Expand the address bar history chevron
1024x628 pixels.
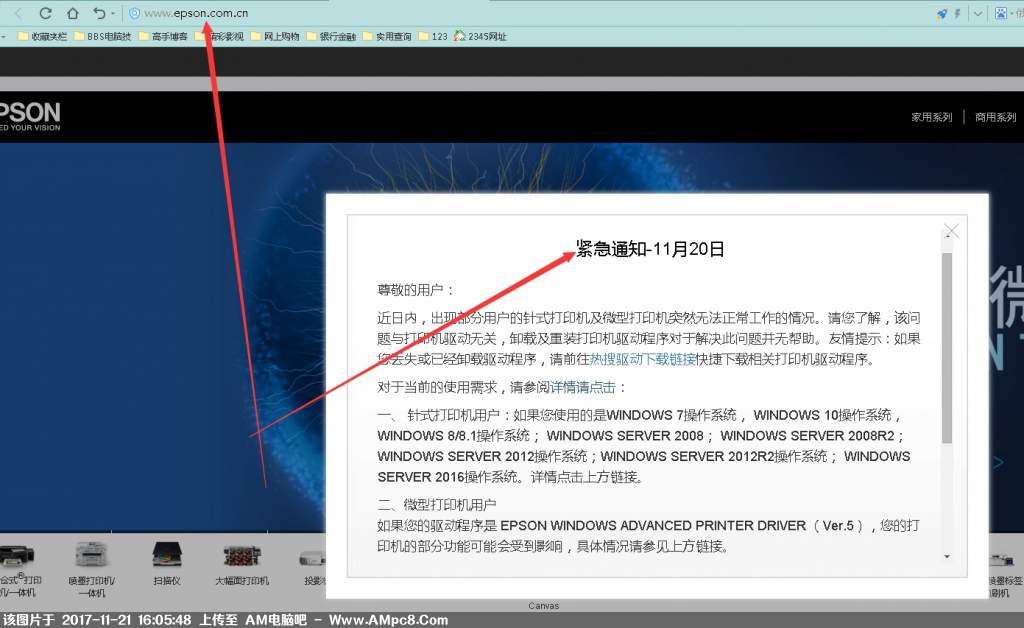978,13
